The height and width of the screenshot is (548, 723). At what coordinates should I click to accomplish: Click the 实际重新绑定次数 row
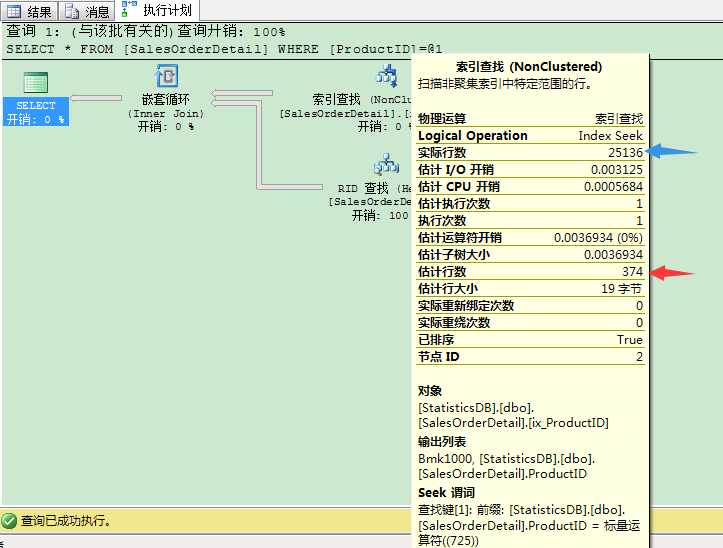530,305
